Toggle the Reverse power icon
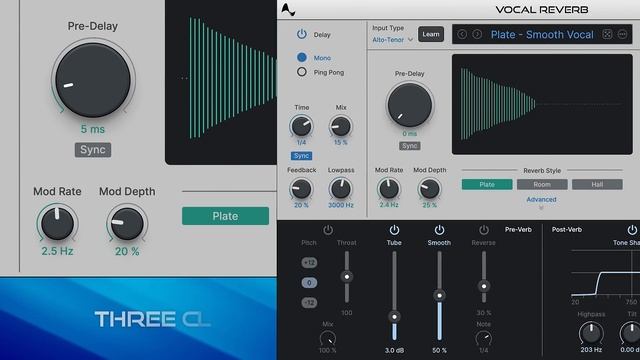 (x=484, y=230)
